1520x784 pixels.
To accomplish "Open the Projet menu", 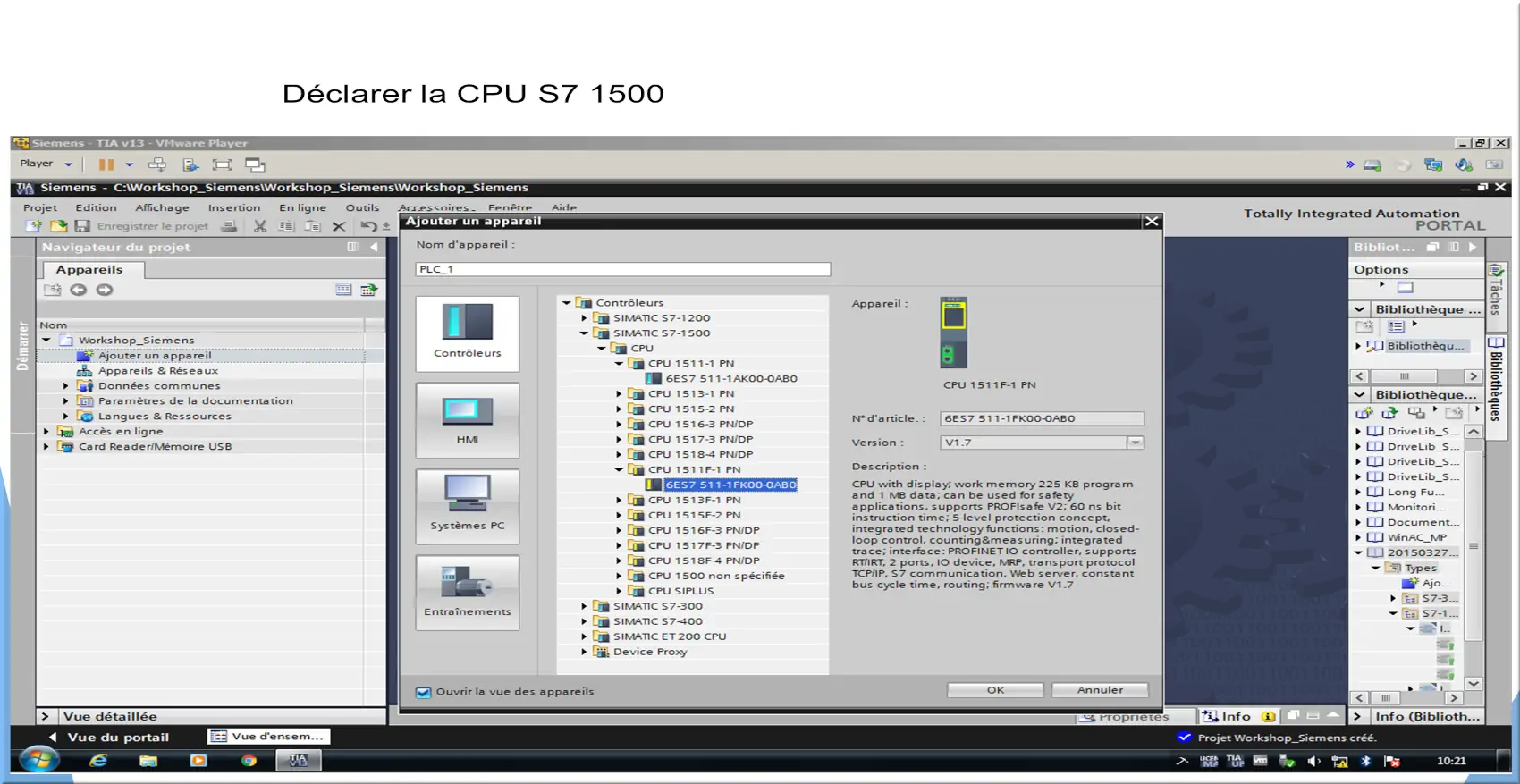I will [x=40, y=207].
